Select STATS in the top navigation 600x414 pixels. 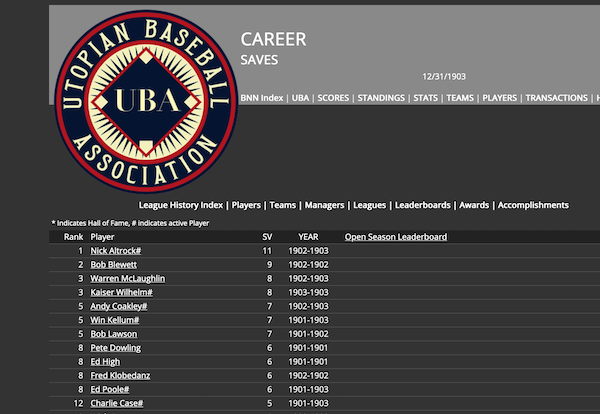(426, 98)
